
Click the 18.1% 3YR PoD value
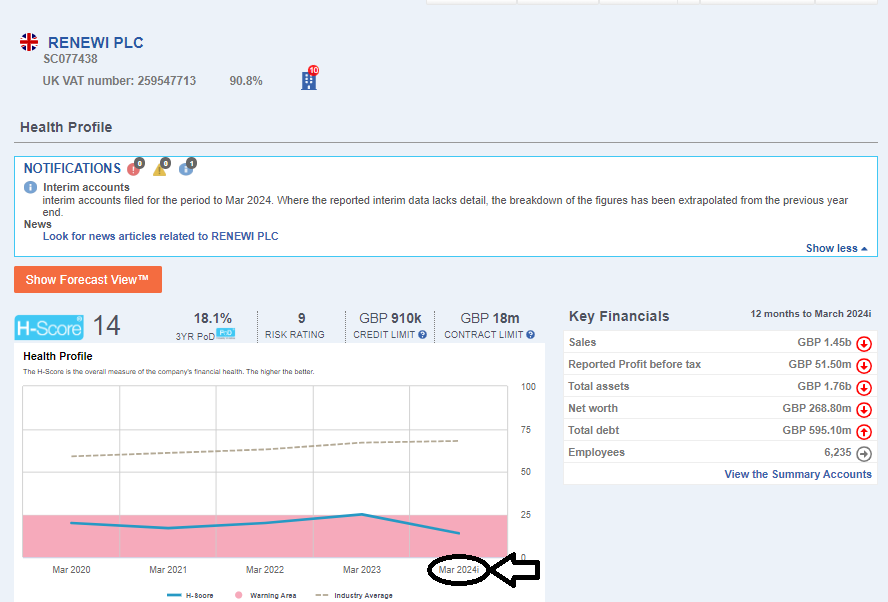click(213, 318)
